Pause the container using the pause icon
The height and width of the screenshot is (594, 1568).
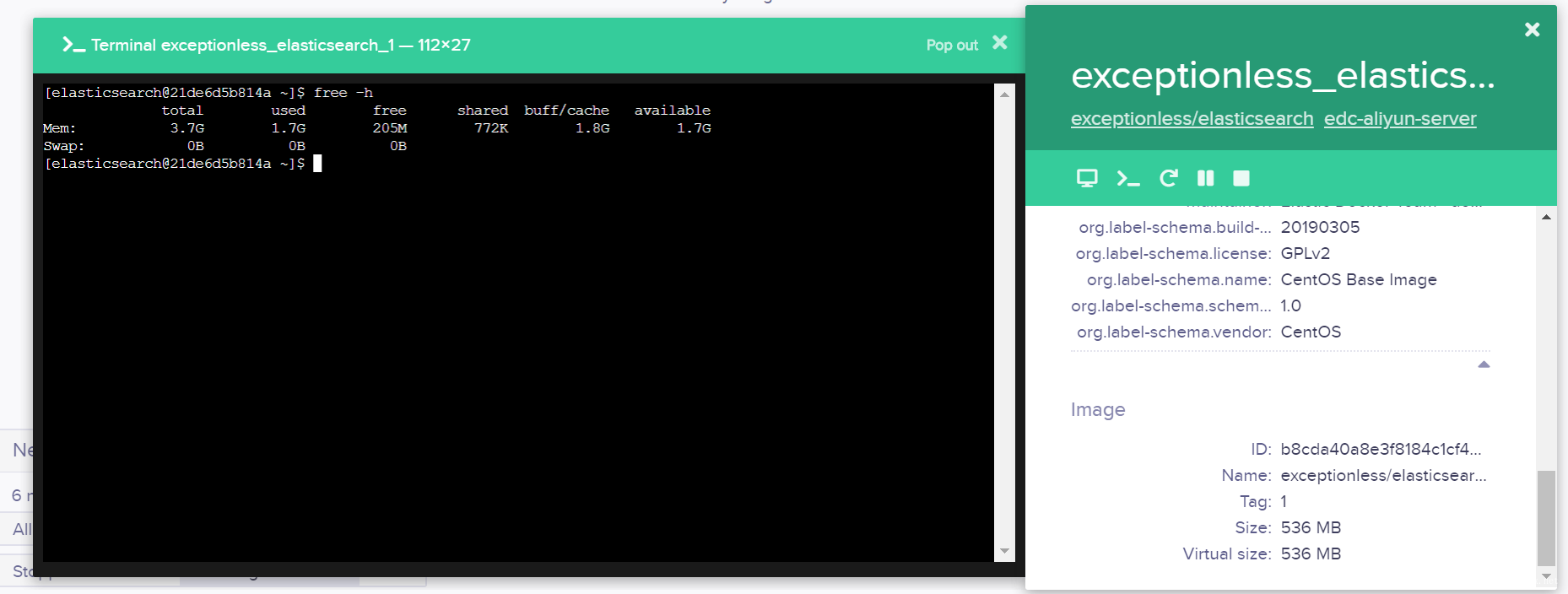pos(1205,178)
